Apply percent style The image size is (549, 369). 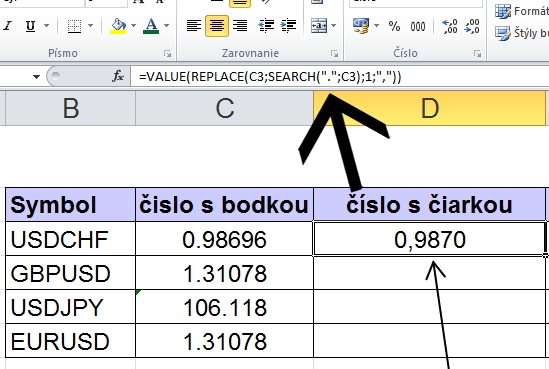pos(394,26)
